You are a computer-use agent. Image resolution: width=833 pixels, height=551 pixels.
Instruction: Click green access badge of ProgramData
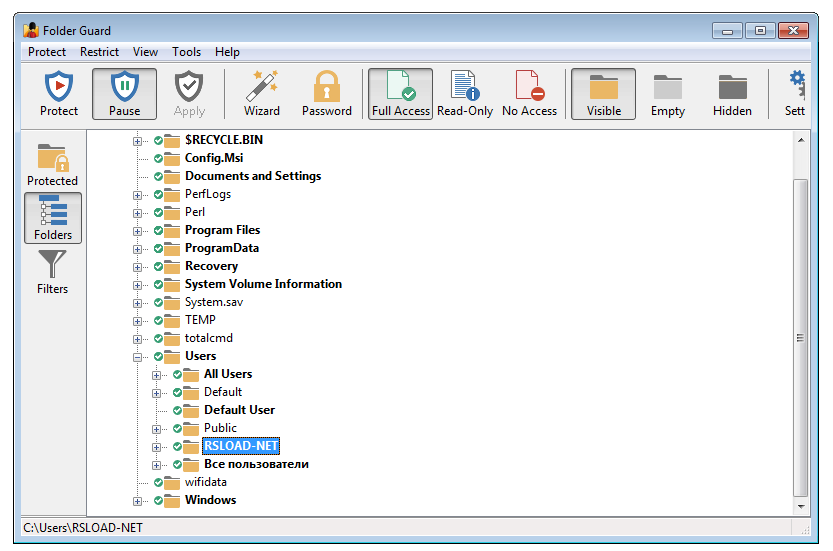158,248
